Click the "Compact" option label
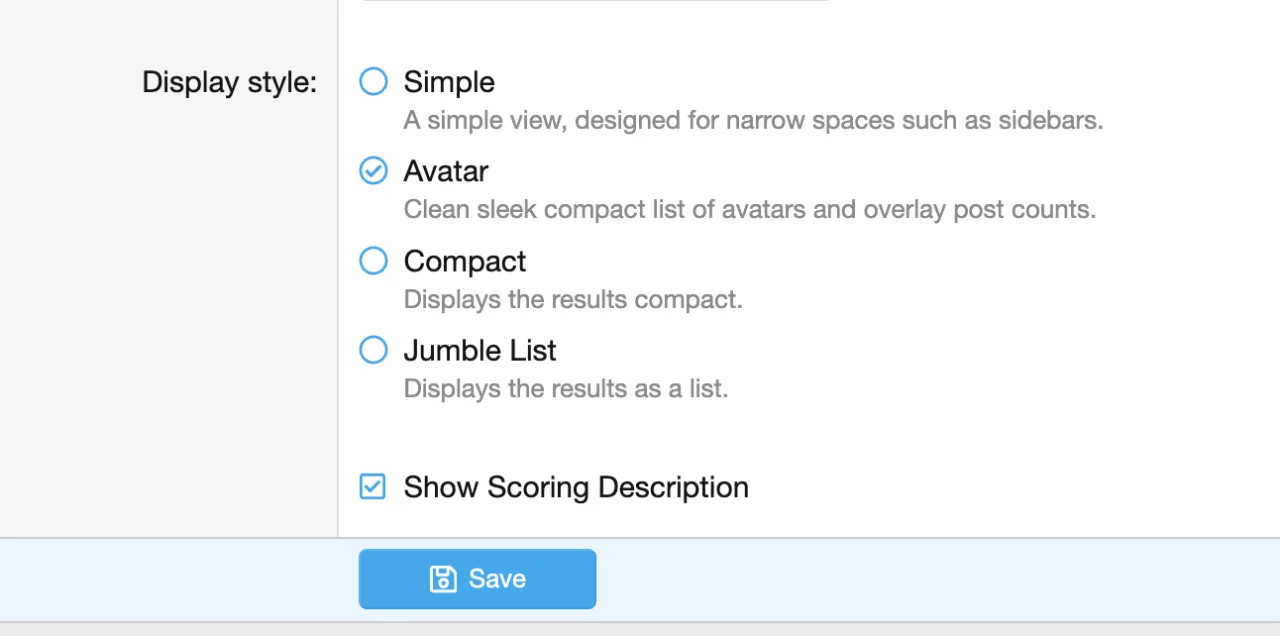Screen dimensions: 1280x636 (x=465, y=261)
